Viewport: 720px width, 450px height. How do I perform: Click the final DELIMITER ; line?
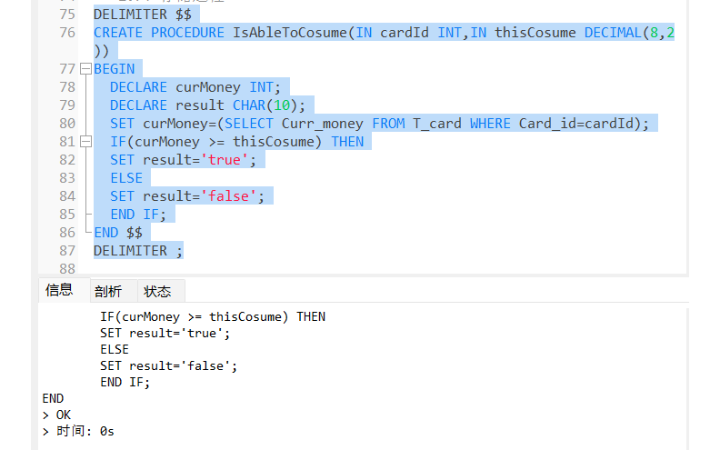pyautogui.click(x=138, y=251)
